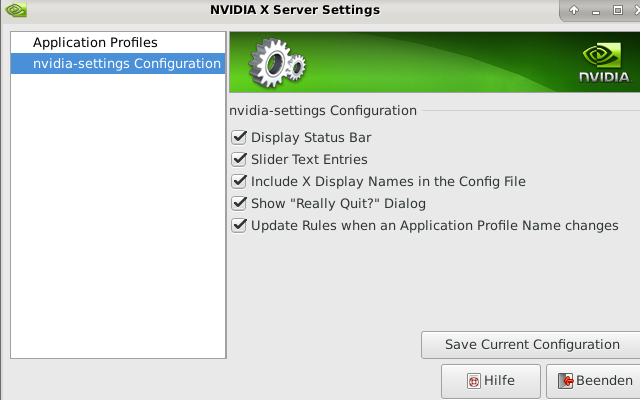
Task: Click the up-arrow window button in title bar
Action: coord(574,10)
